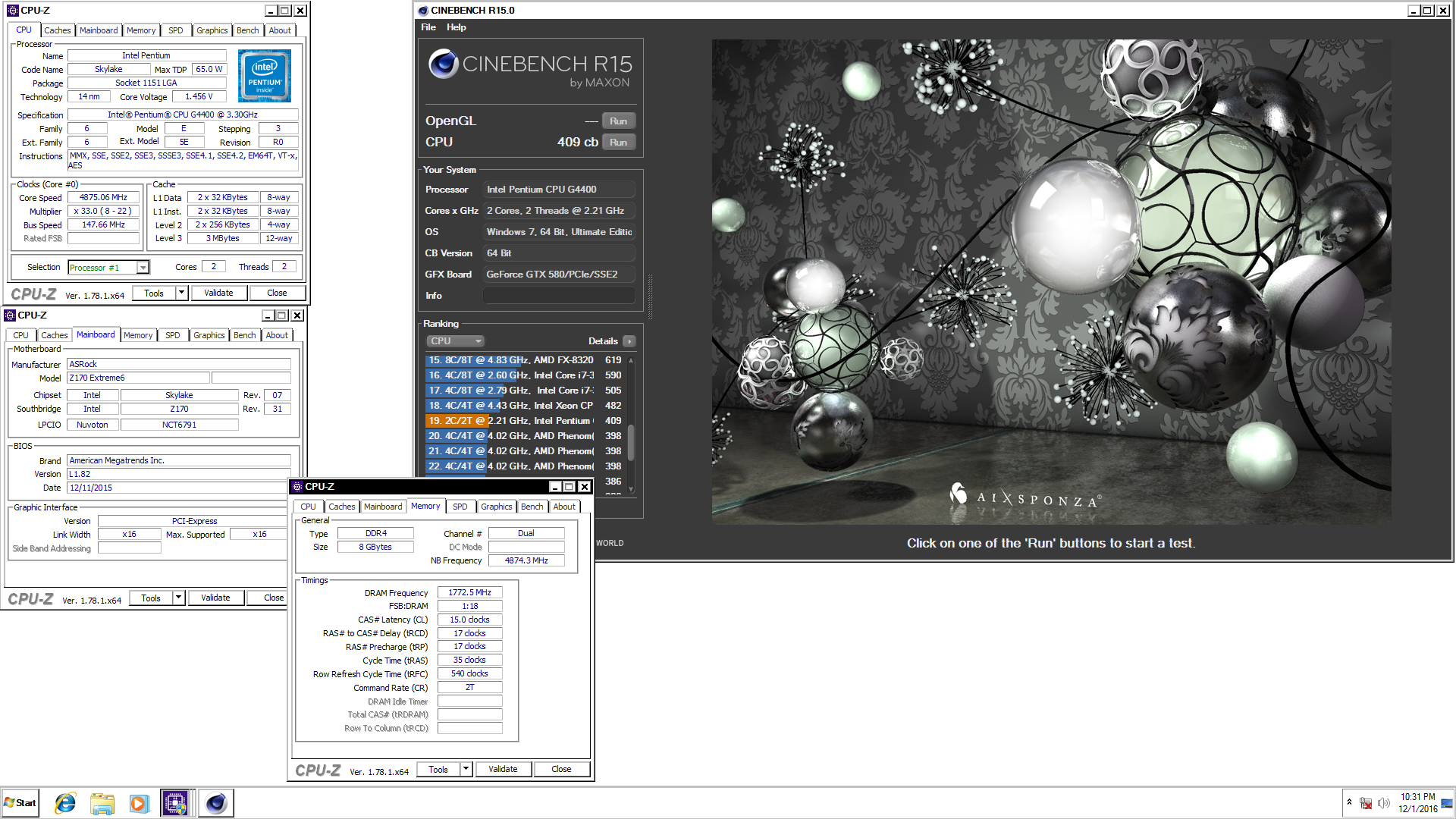The image size is (1456, 819).
Task: Click the Info input field in Cinebench
Action: point(559,296)
